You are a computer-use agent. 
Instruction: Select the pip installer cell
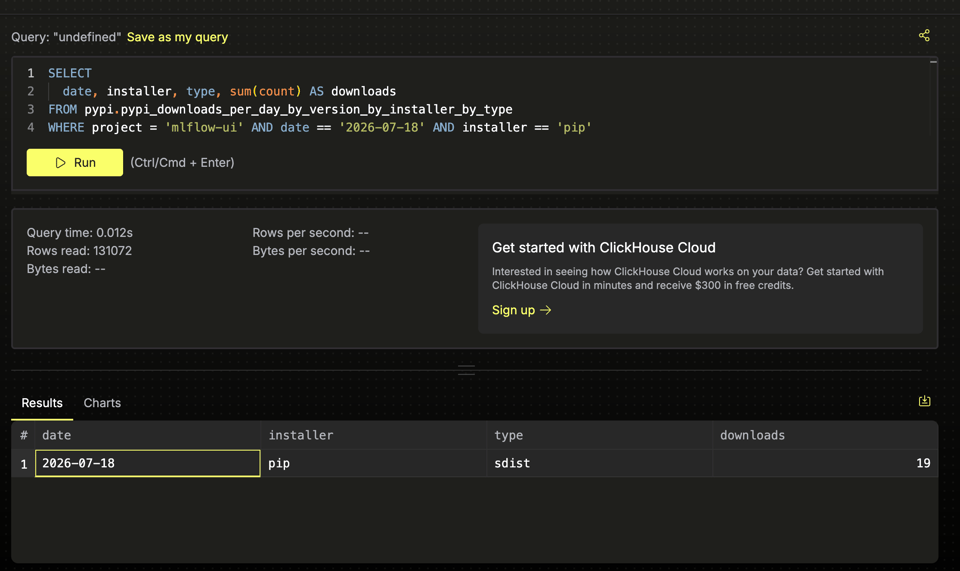(x=373, y=463)
